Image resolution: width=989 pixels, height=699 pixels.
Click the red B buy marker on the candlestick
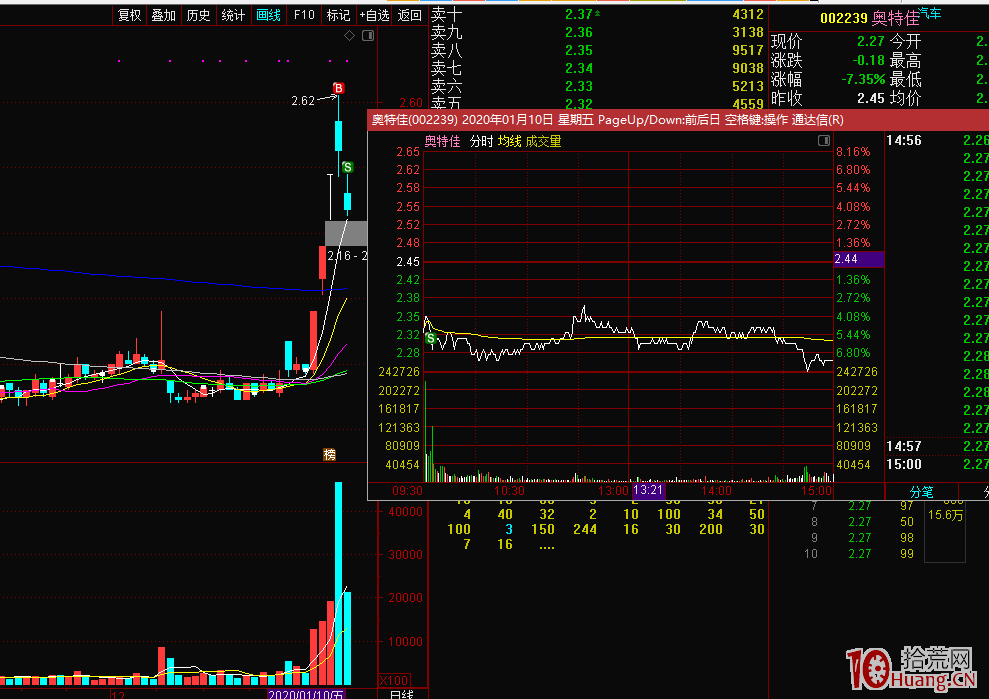tap(339, 89)
